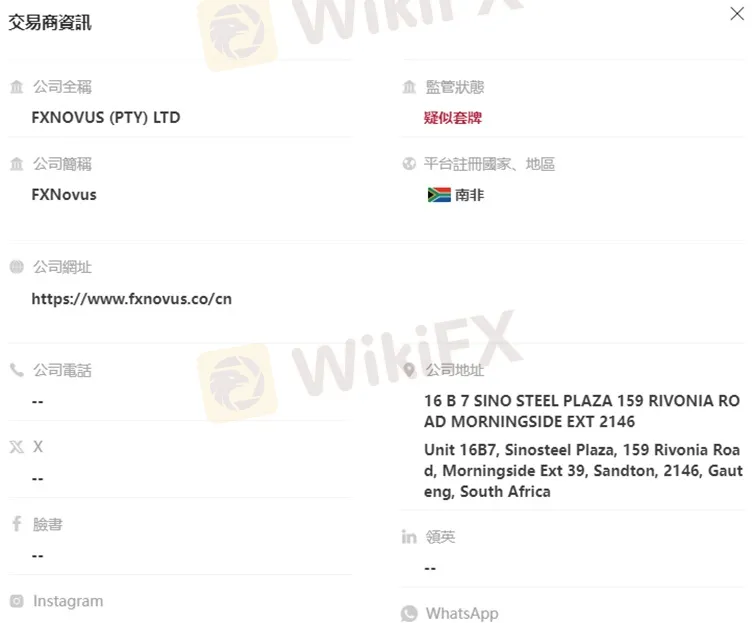Click the building icon beside 公司全稱
The image size is (755, 623).
(x=16, y=87)
